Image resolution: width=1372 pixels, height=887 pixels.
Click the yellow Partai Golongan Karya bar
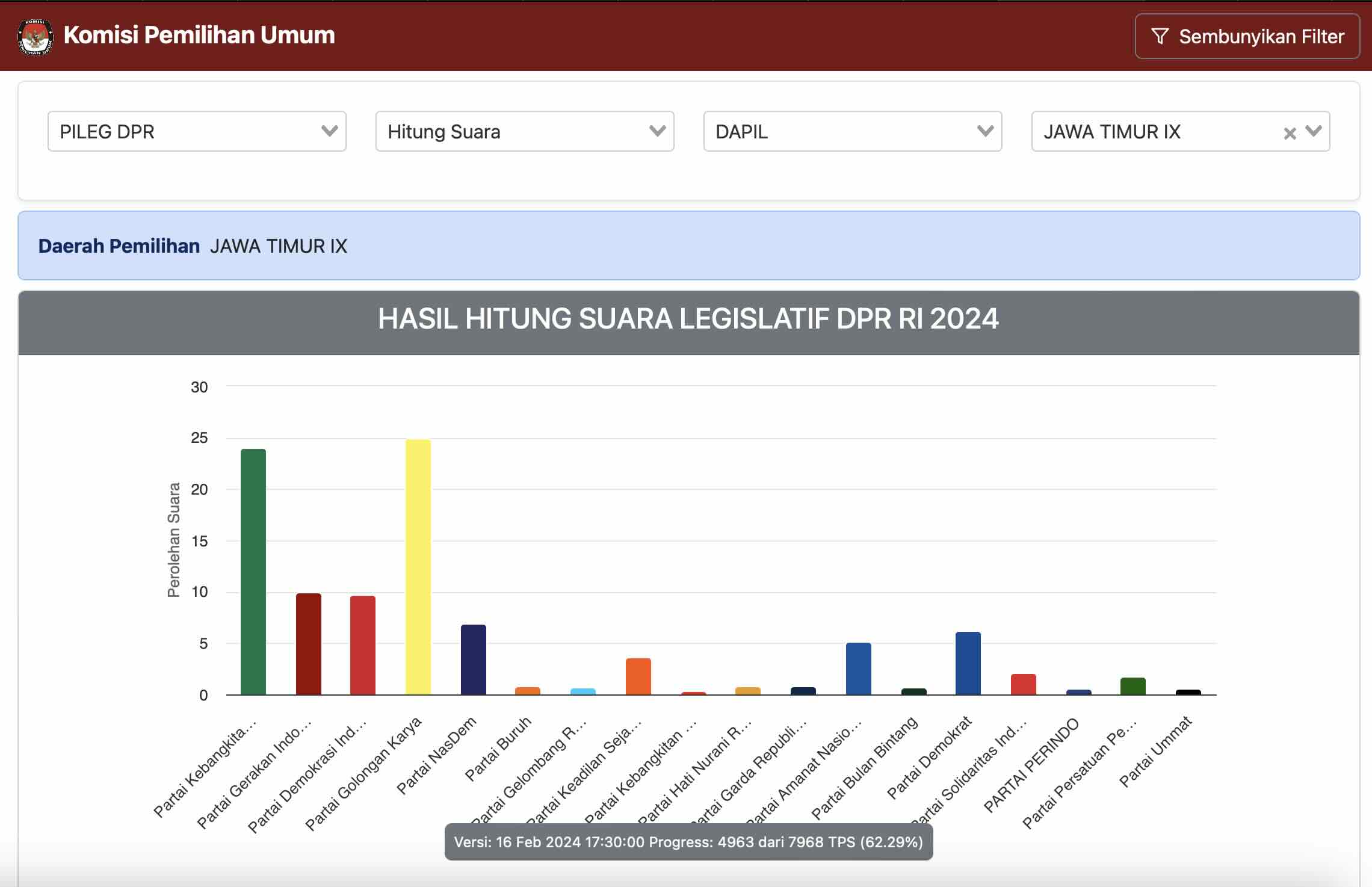[418, 567]
